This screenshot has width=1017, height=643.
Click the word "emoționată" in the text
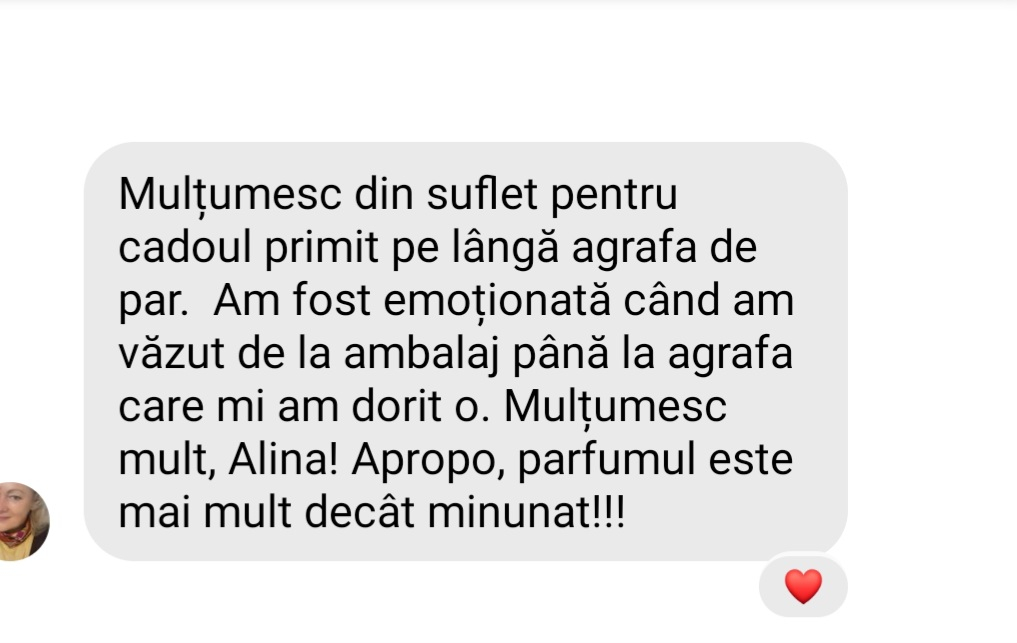coord(497,302)
